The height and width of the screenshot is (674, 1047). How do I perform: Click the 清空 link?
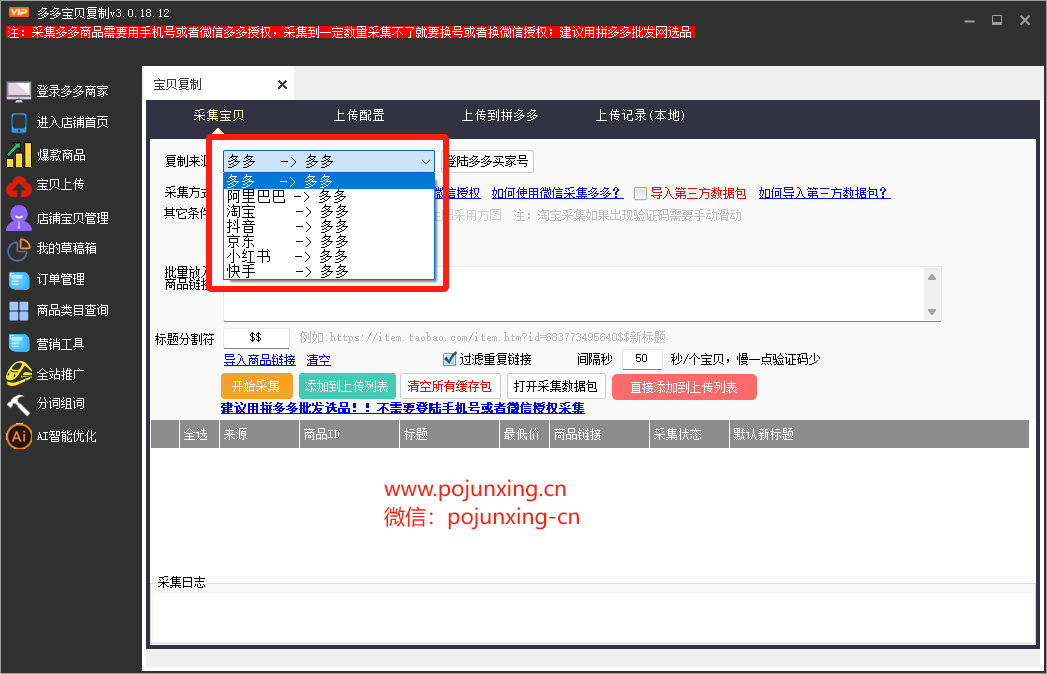[x=319, y=360]
